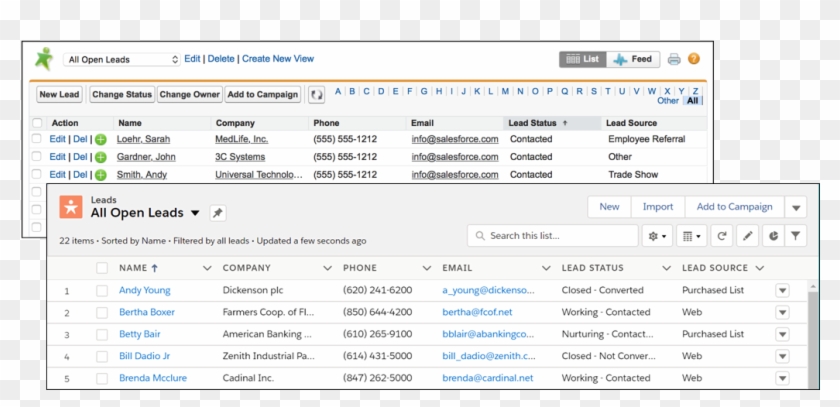
Task: Select the checkbox for Brenda Mcclure
Action: coord(102,379)
